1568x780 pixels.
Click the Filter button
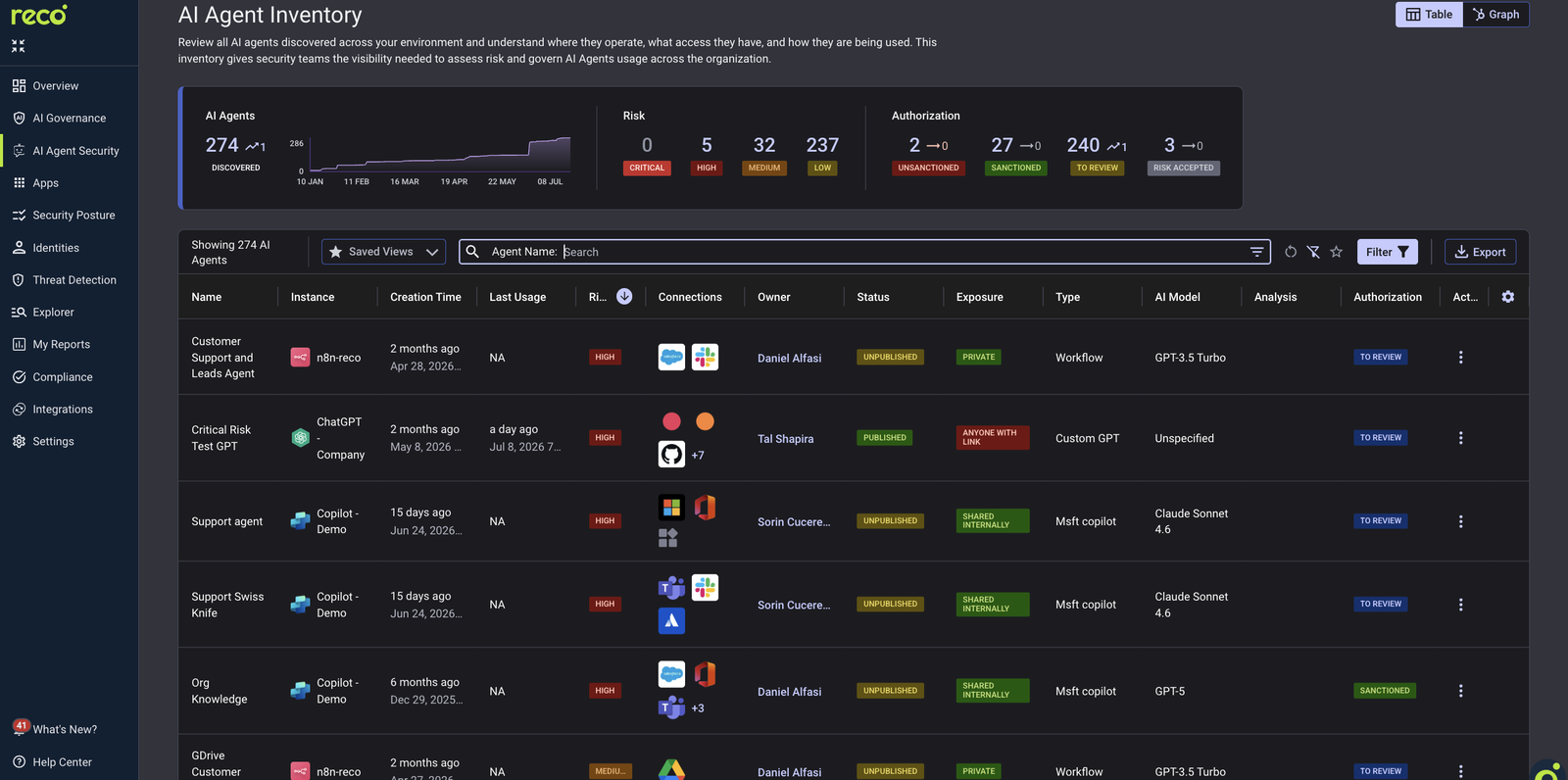click(x=1387, y=252)
